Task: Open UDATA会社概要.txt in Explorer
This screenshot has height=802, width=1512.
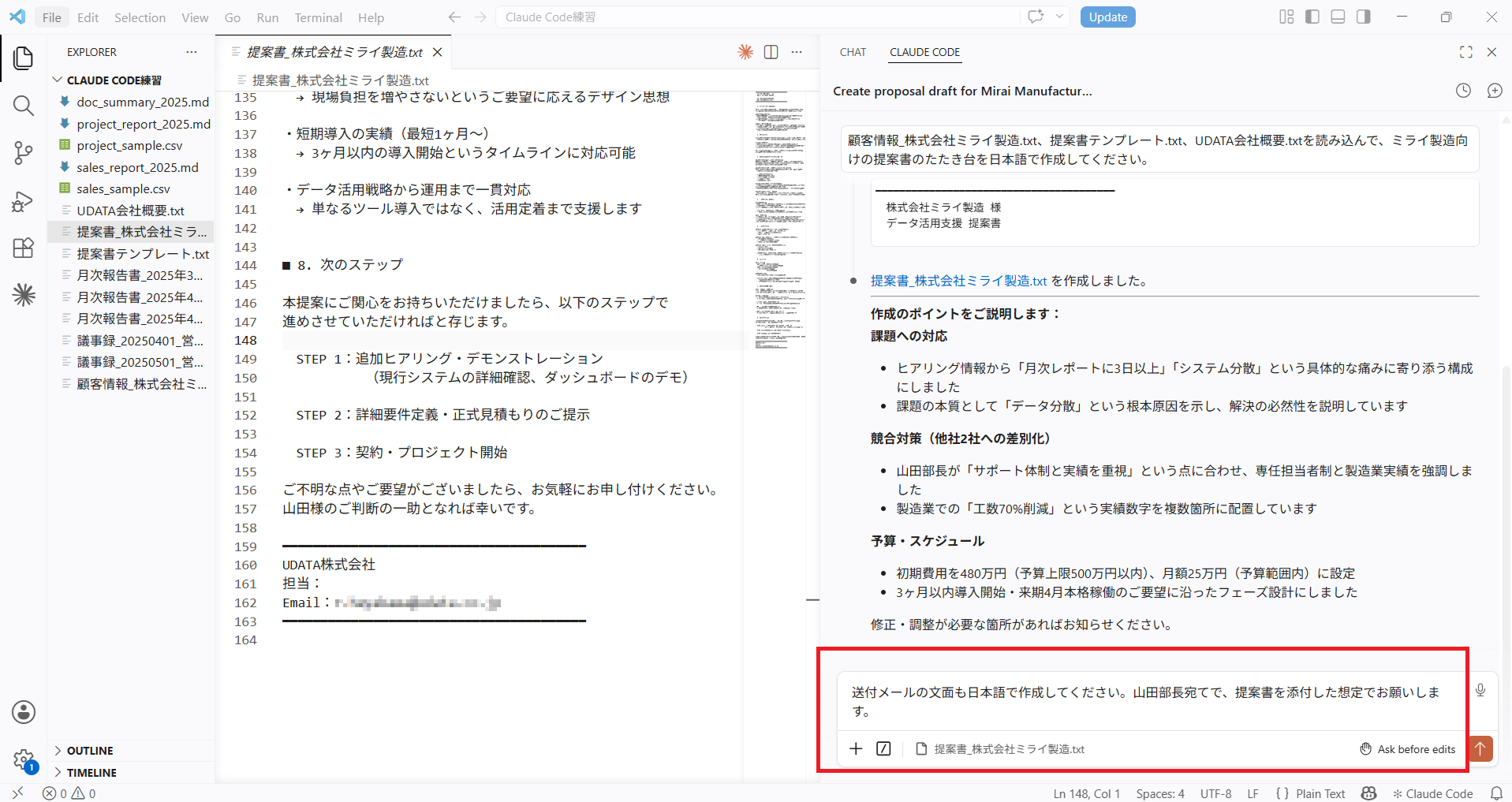Action: (131, 211)
